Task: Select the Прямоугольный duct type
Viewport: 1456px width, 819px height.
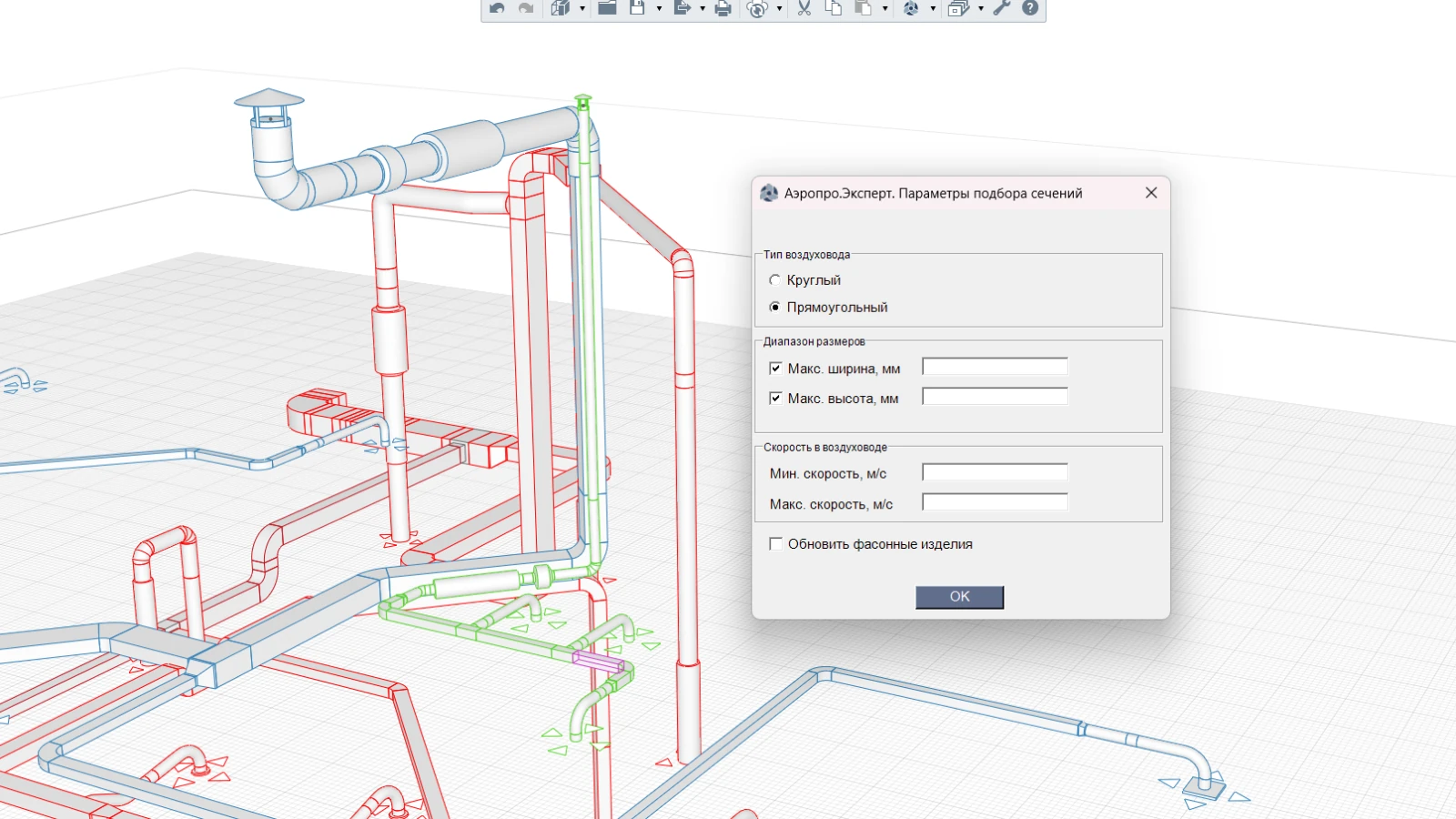Action: [775, 308]
